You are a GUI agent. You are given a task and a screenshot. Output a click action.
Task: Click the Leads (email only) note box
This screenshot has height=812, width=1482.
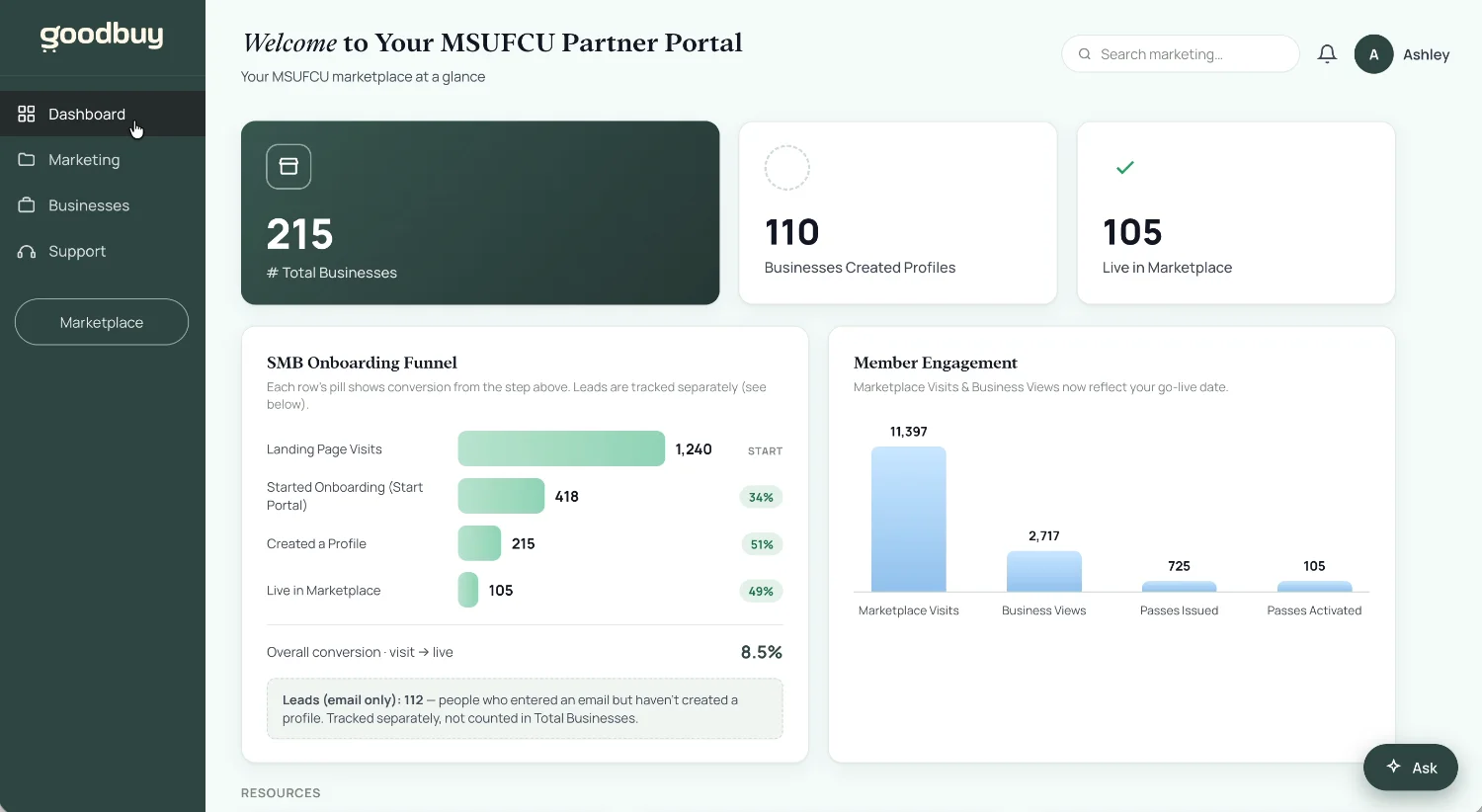point(525,708)
